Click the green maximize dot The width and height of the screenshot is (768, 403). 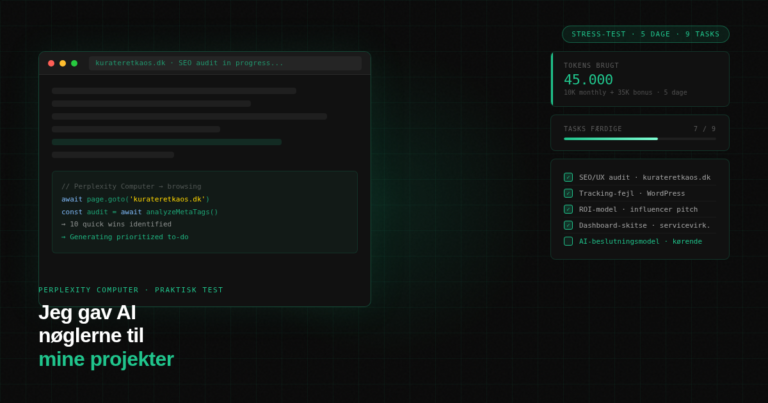(74, 63)
